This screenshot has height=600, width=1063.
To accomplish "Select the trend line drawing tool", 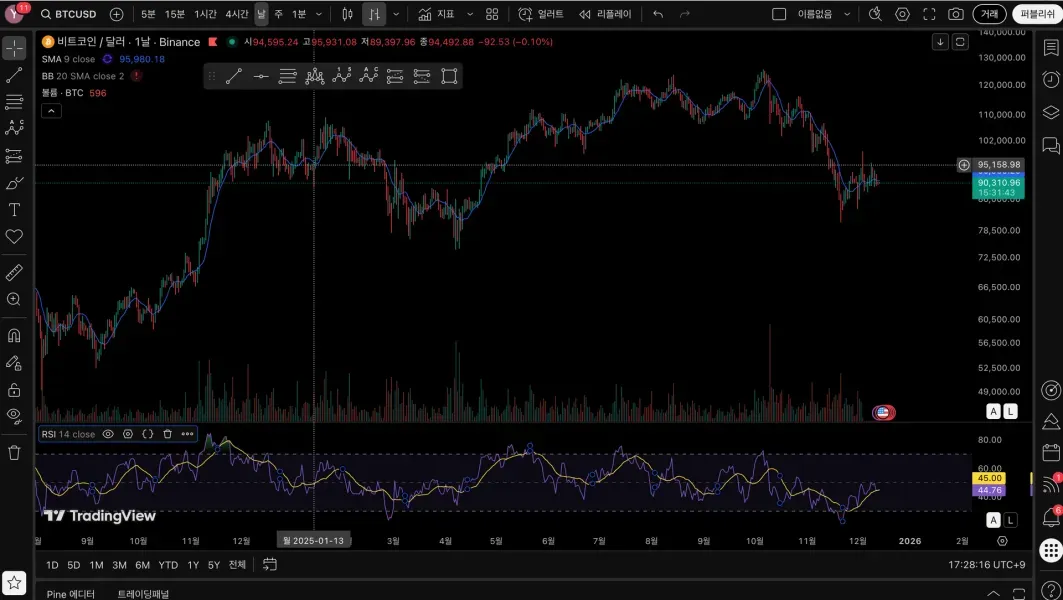I will click(x=14, y=75).
